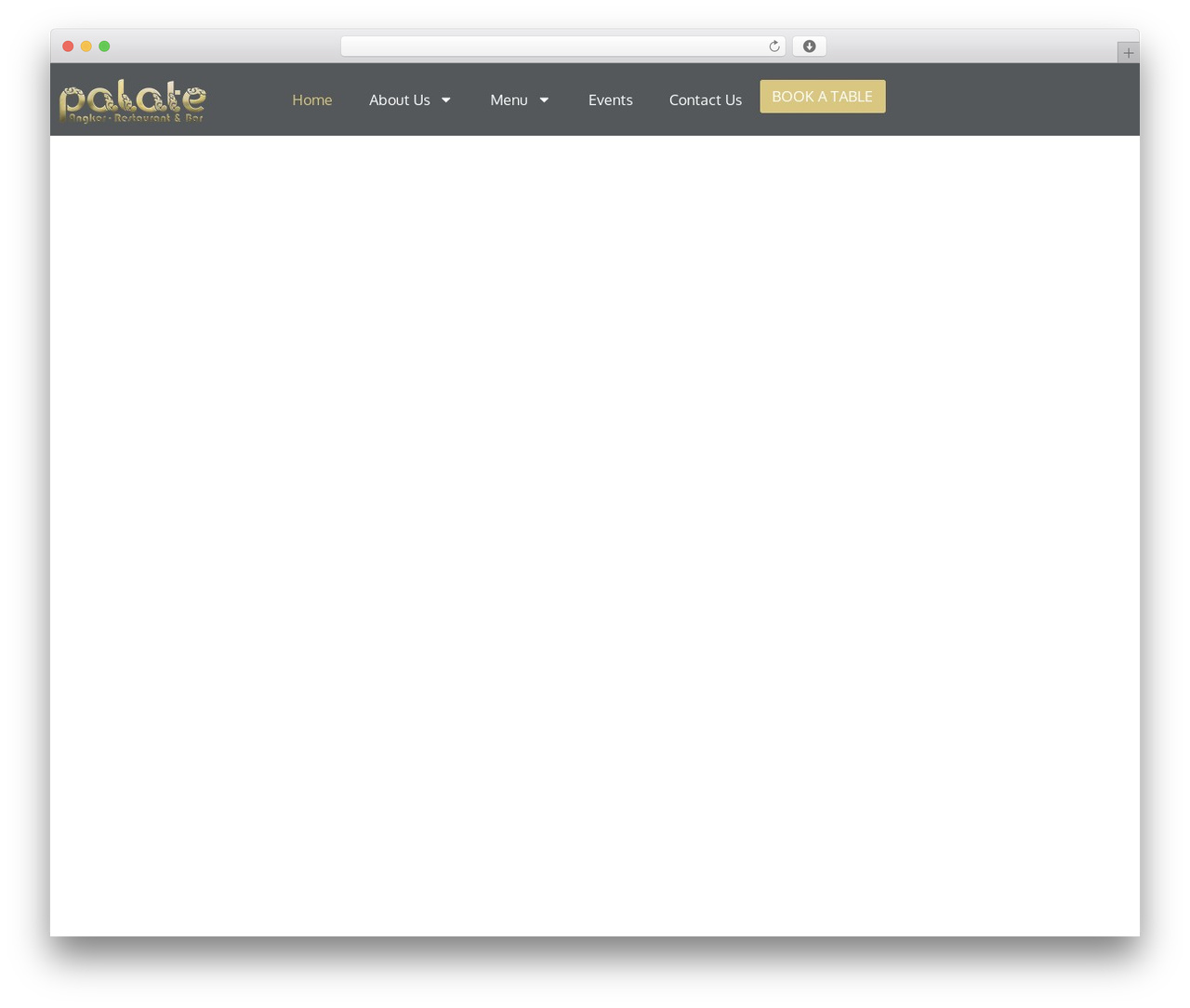Expand the About Us dropdown arrow
Viewport: 1190px width, 1008px height.
point(446,99)
